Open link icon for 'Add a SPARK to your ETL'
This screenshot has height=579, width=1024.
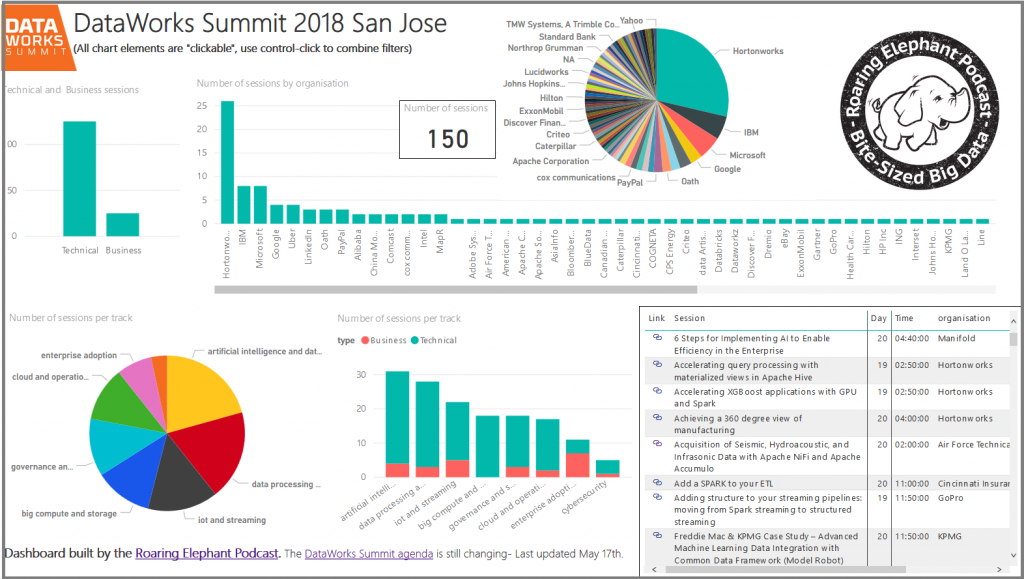pos(657,483)
